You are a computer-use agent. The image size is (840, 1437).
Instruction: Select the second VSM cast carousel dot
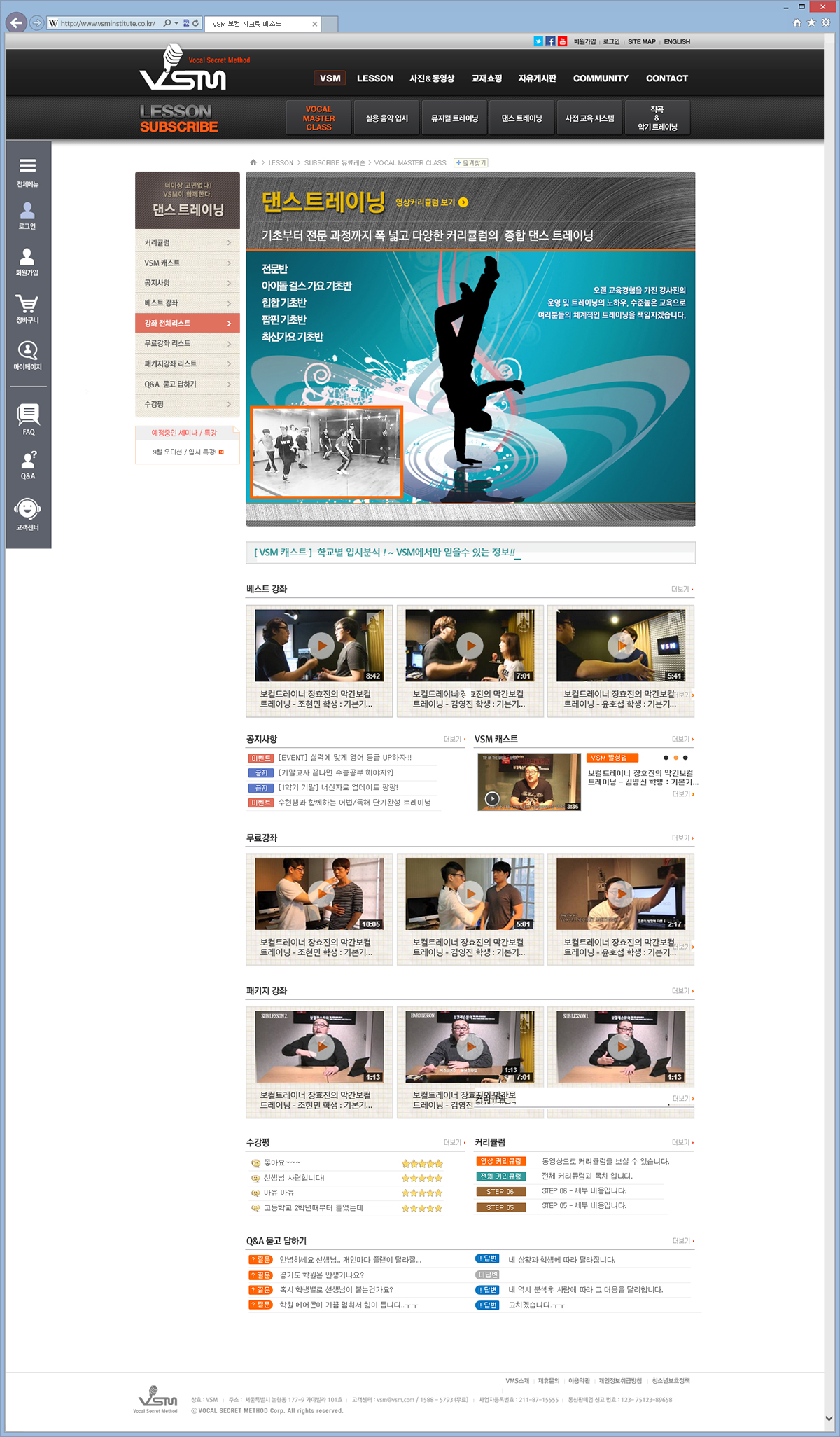pyautogui.click(x=675, y=758)
